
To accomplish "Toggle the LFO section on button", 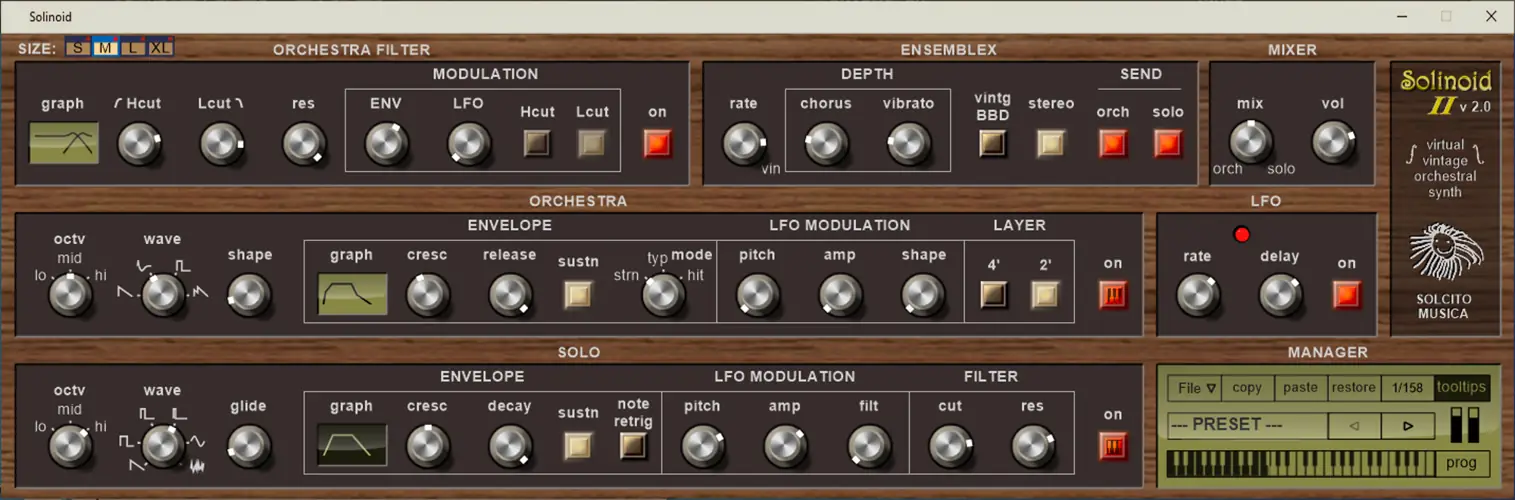I will (x=1346, y=295).
